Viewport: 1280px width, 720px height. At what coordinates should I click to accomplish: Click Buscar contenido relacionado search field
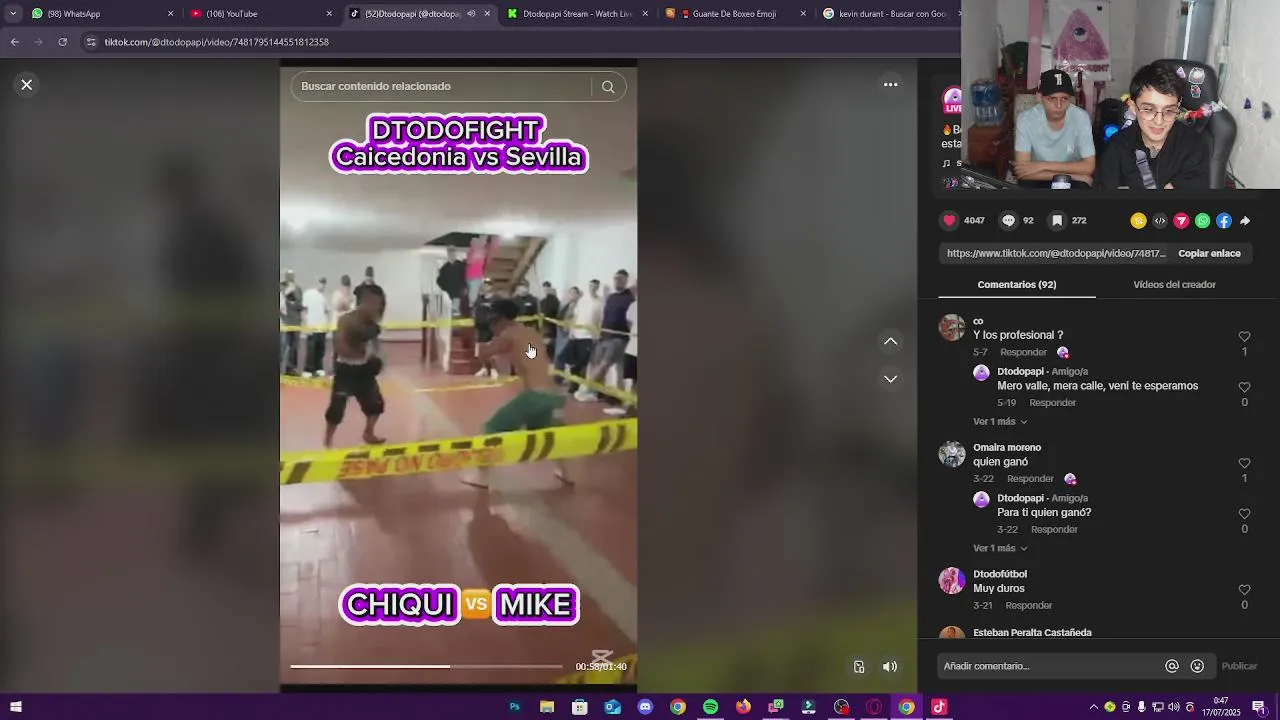pos(445,87)
